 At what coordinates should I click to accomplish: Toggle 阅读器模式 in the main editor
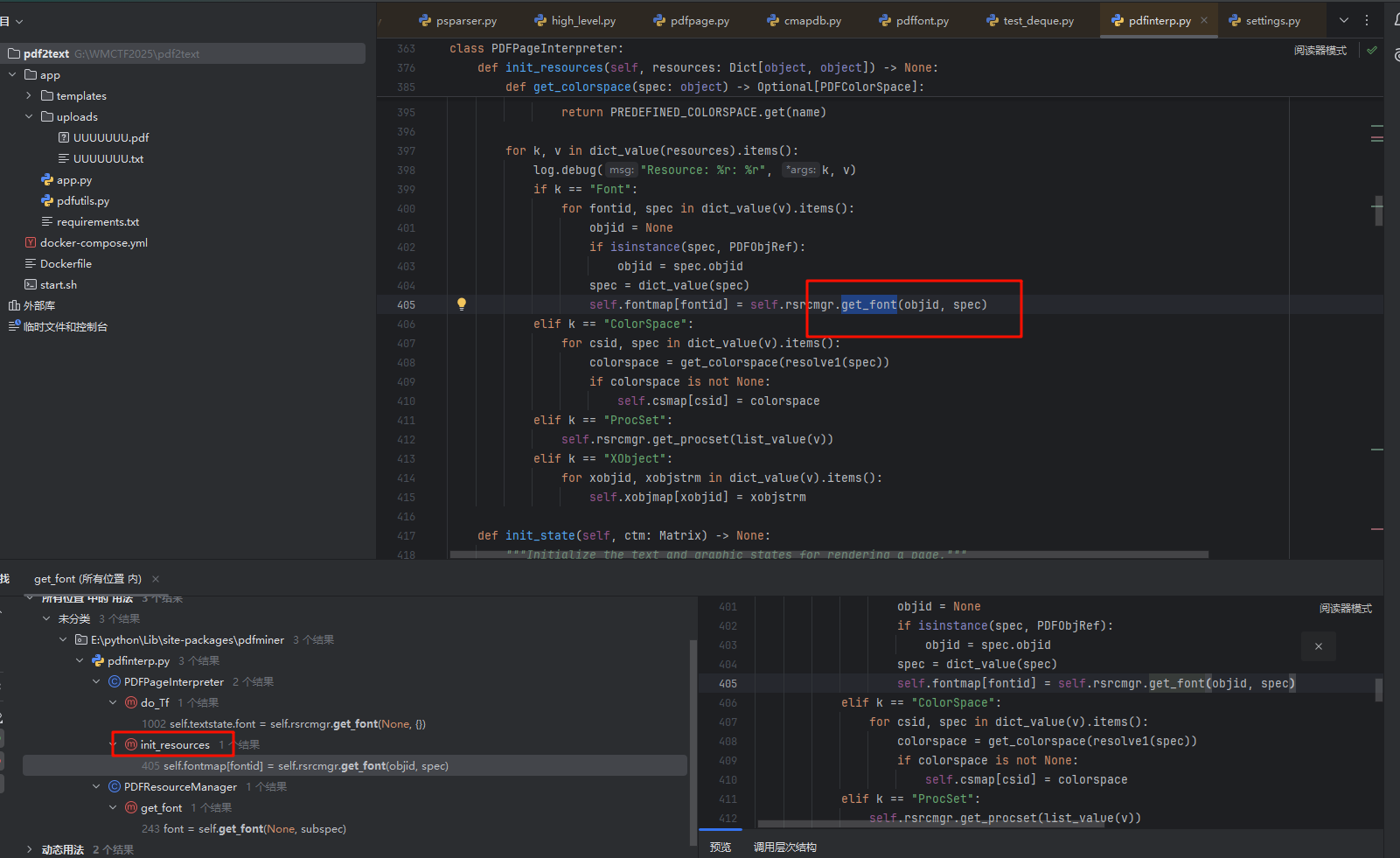1320,51
